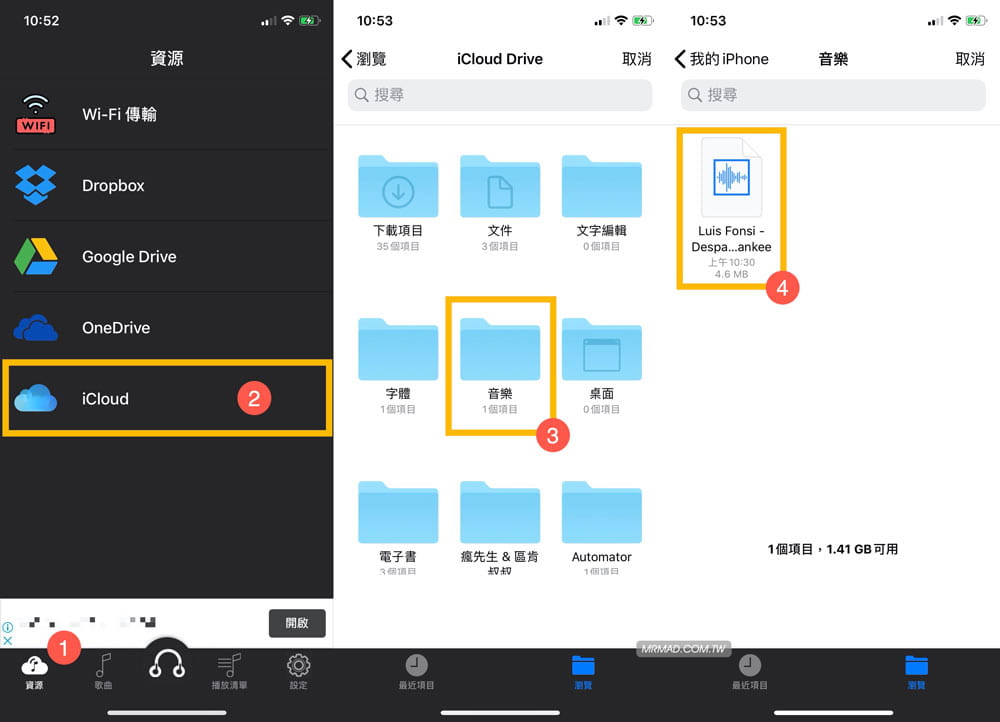1000x722 pixels.
Task: Click the iCloud Drive title
Action: (x=500, y=59)
